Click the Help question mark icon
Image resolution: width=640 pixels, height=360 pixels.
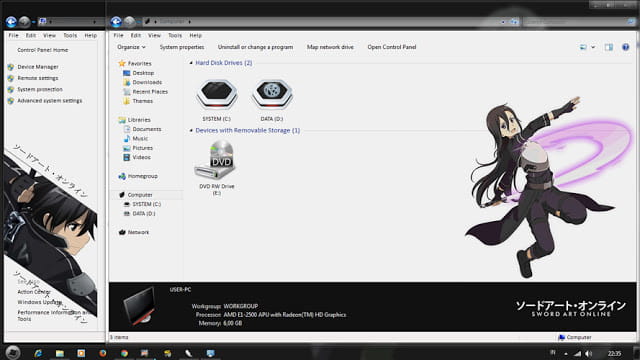(x=625, y=47)
